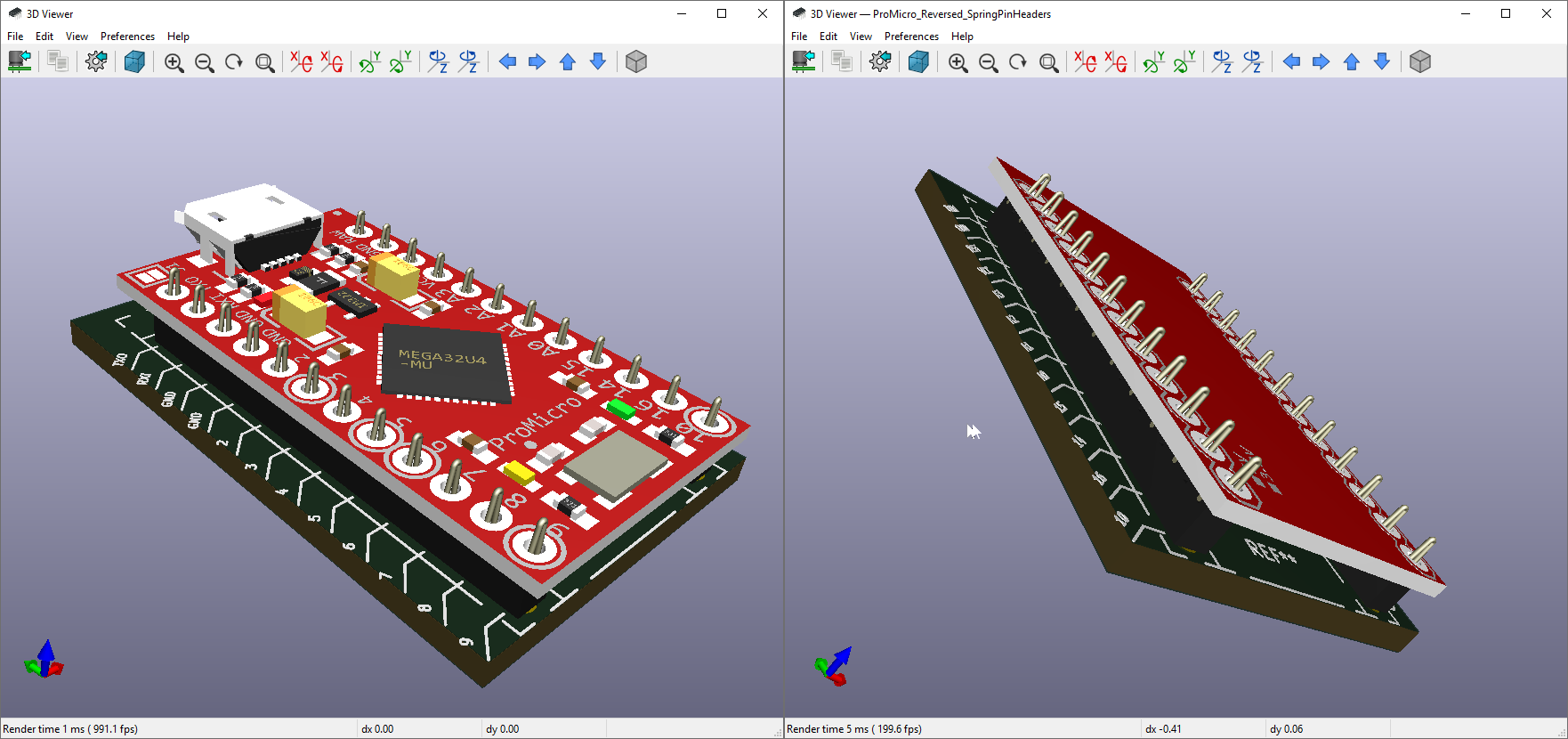1568x739 pixels.
Task: Rotate Z clockwise in left viewer
Action: (x=438, y=61)
